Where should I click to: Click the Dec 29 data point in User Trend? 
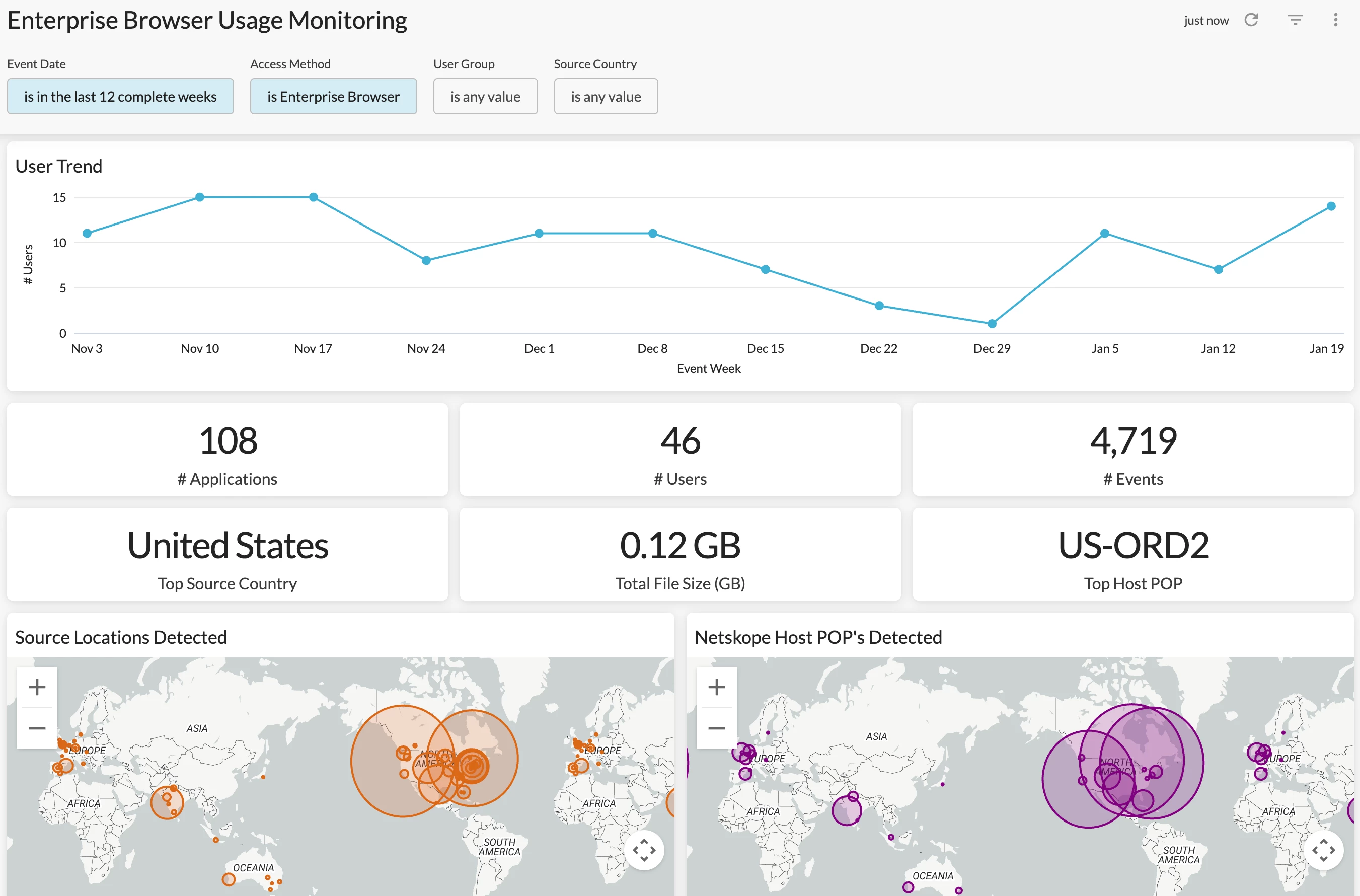992,324
